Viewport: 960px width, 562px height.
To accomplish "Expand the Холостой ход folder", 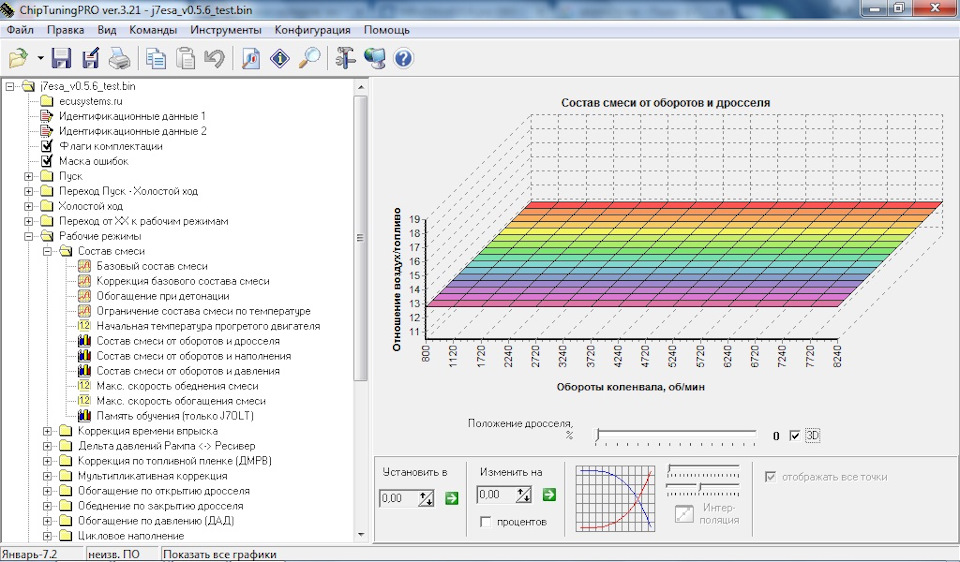I will click(29, 206).
